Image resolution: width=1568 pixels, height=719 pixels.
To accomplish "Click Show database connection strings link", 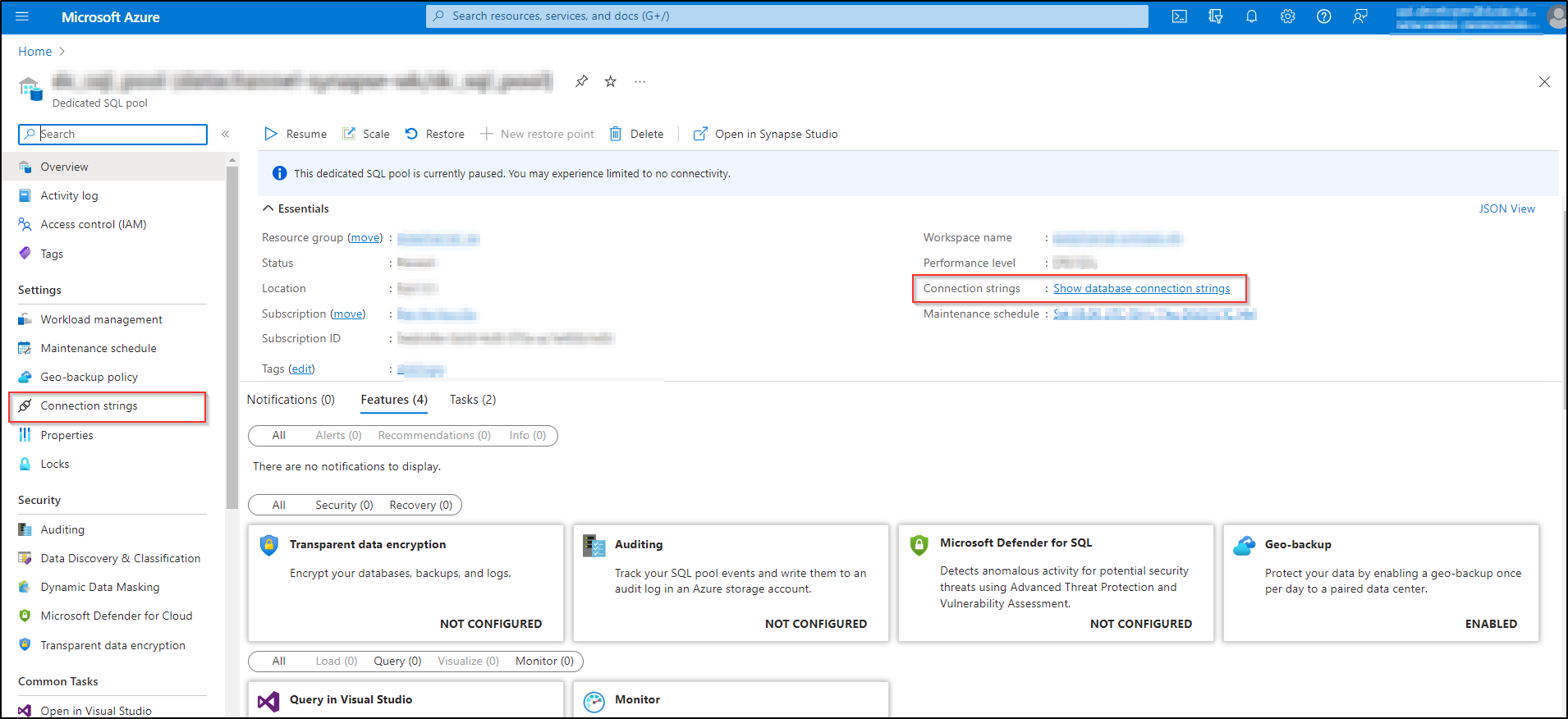I will point(1142,288).
